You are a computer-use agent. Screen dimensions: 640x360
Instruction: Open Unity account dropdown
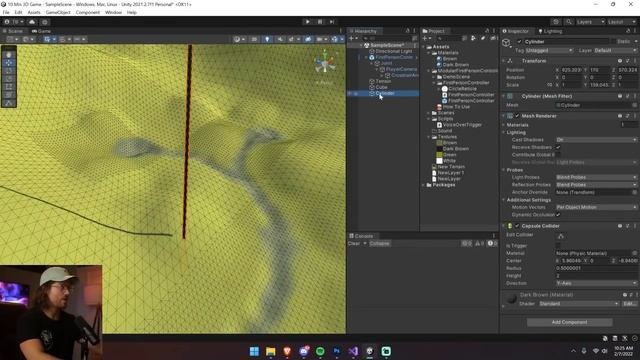tap(13, 22)
